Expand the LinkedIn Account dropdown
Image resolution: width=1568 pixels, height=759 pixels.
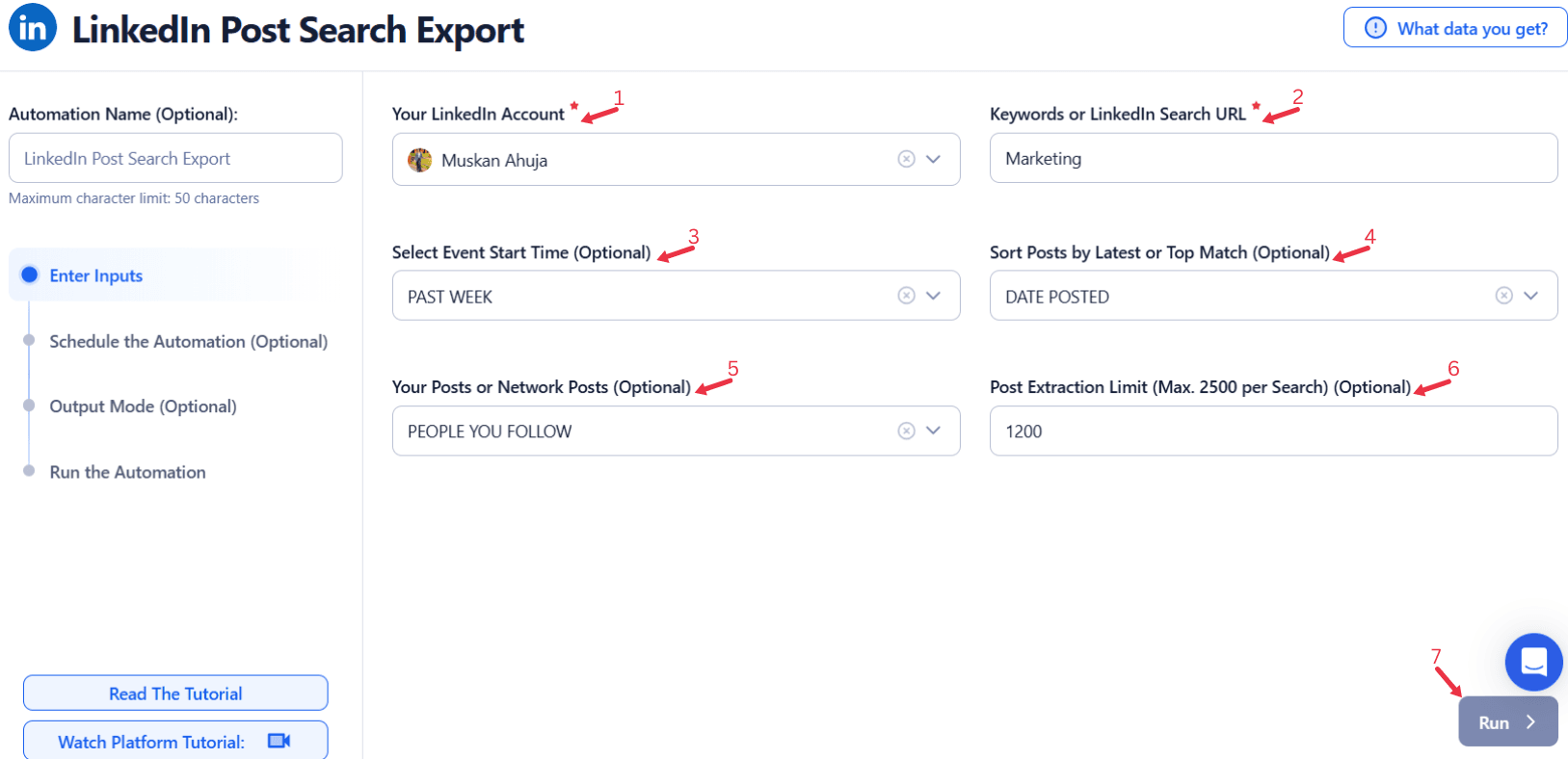coord(933,159)
